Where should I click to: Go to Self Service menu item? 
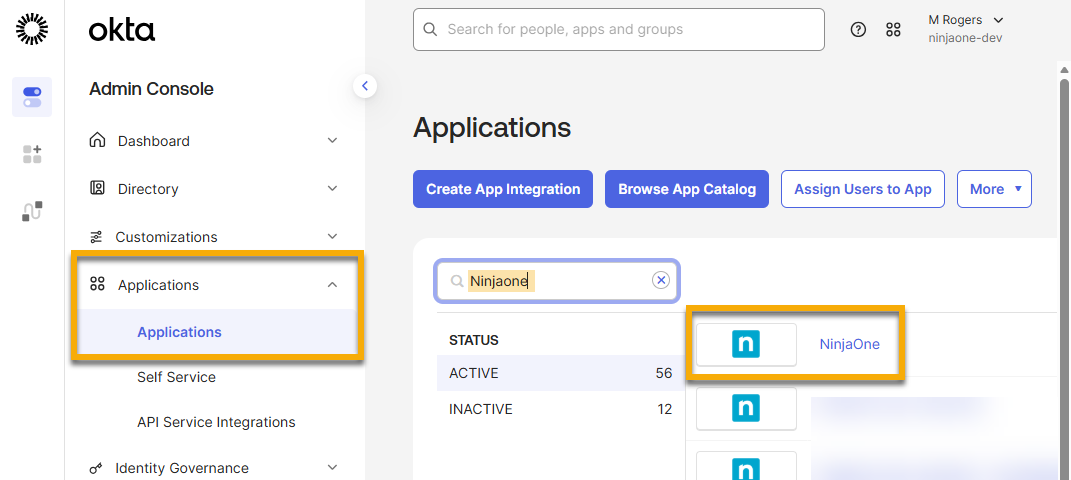(176, 377)
